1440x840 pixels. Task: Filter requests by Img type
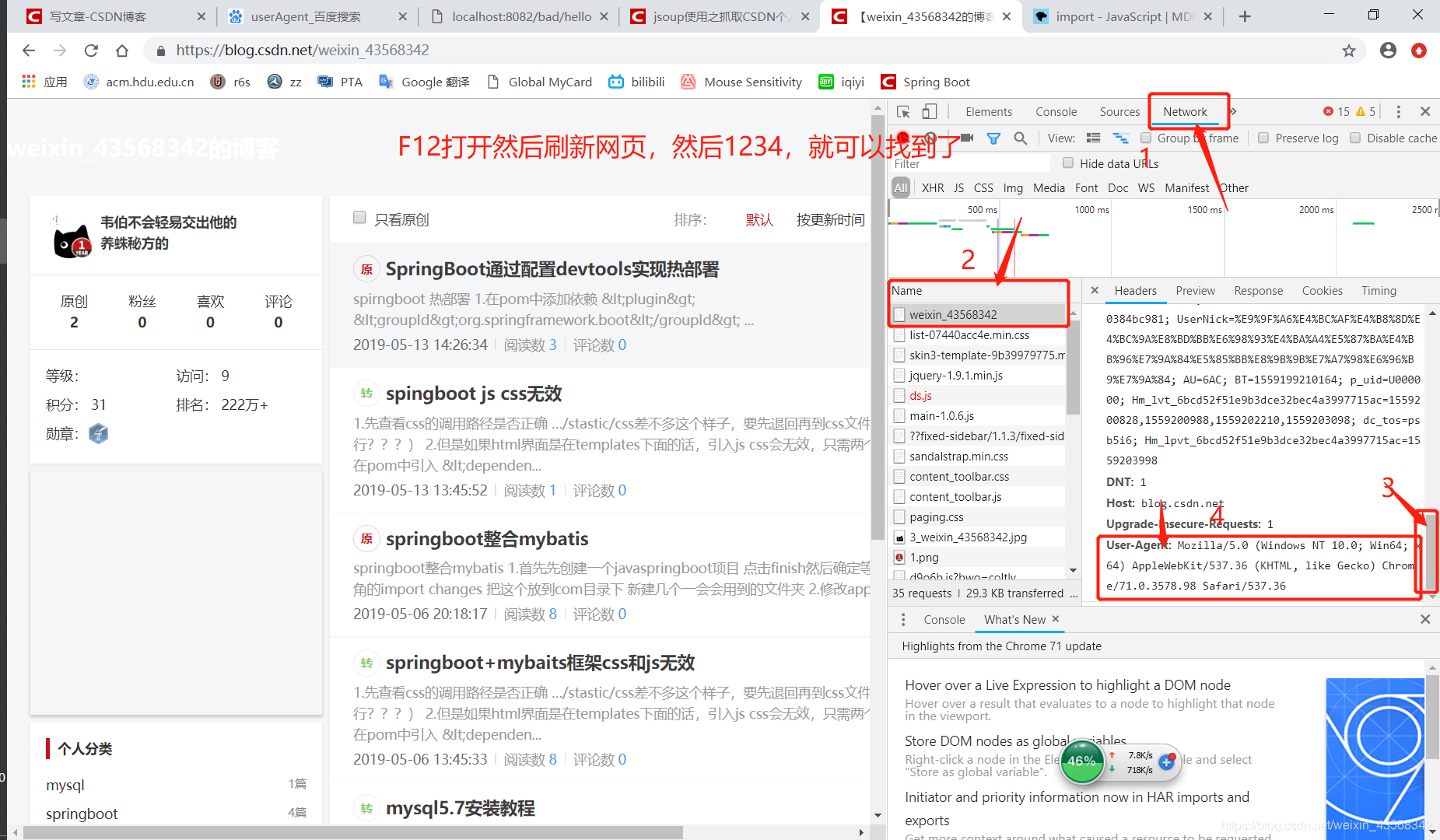click(1013, 187)
